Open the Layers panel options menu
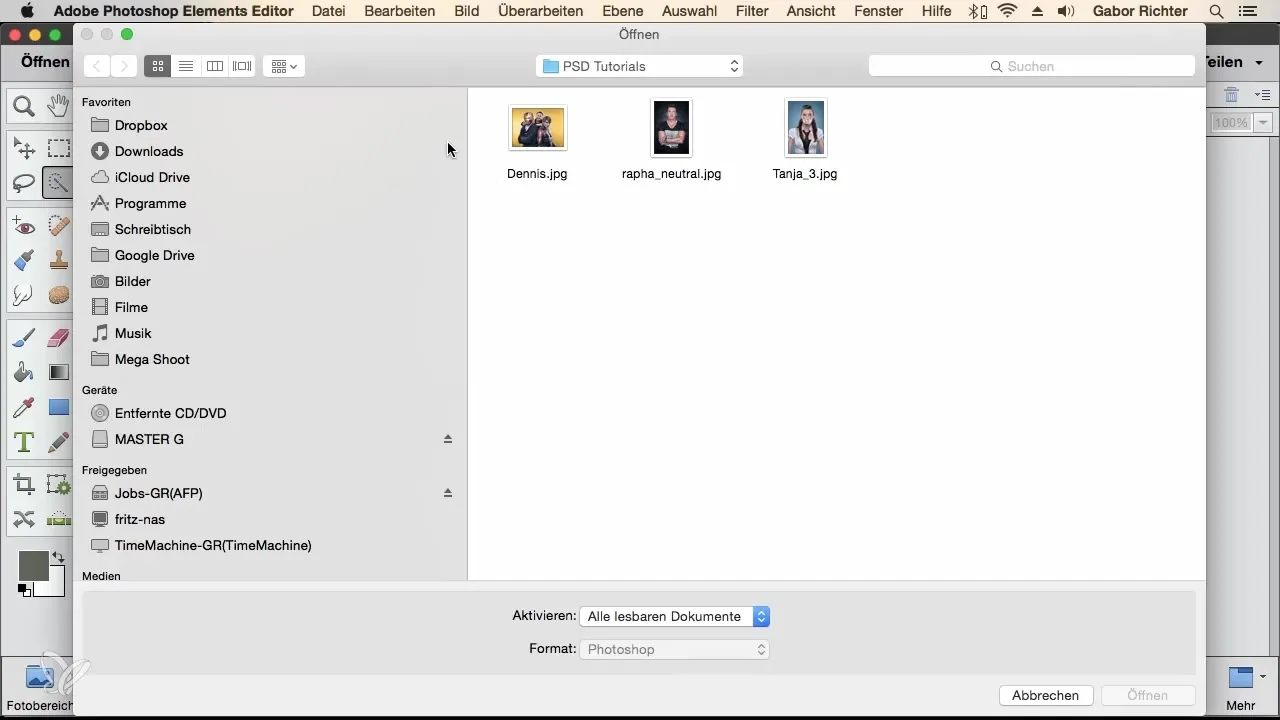 click(1262, 95)
